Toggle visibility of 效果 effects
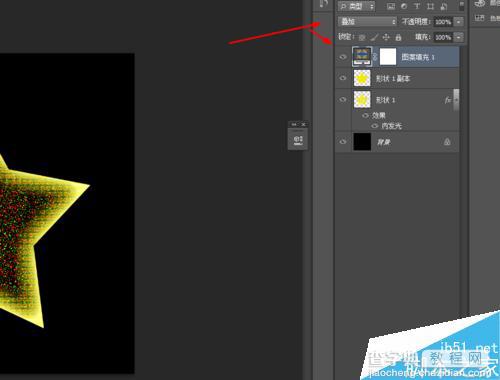This screenshot has width=500, height=380. [366, 115]
